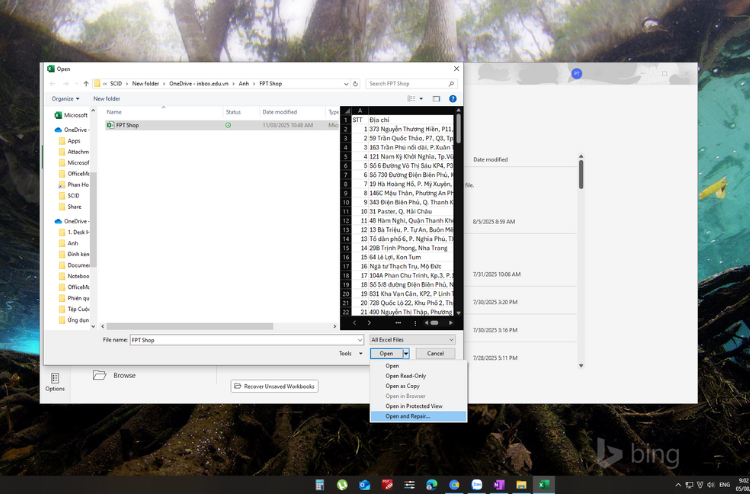The height and width of the screenshot is (500, 750).
Task: Open the OneDrive entry above Apps folder
Action: [71, 130]
